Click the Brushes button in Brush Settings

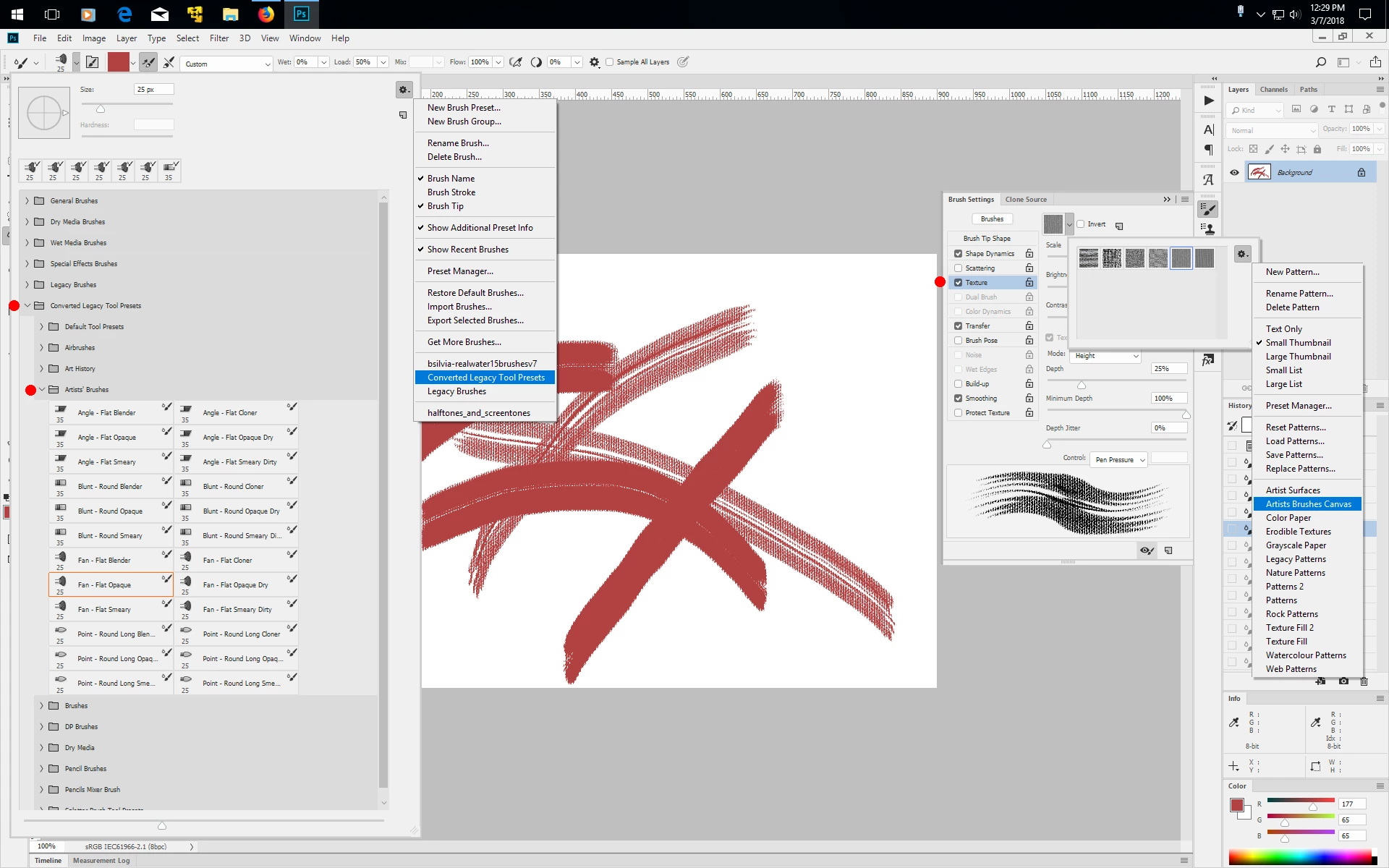pyautogui.click(x=992, y=219)
